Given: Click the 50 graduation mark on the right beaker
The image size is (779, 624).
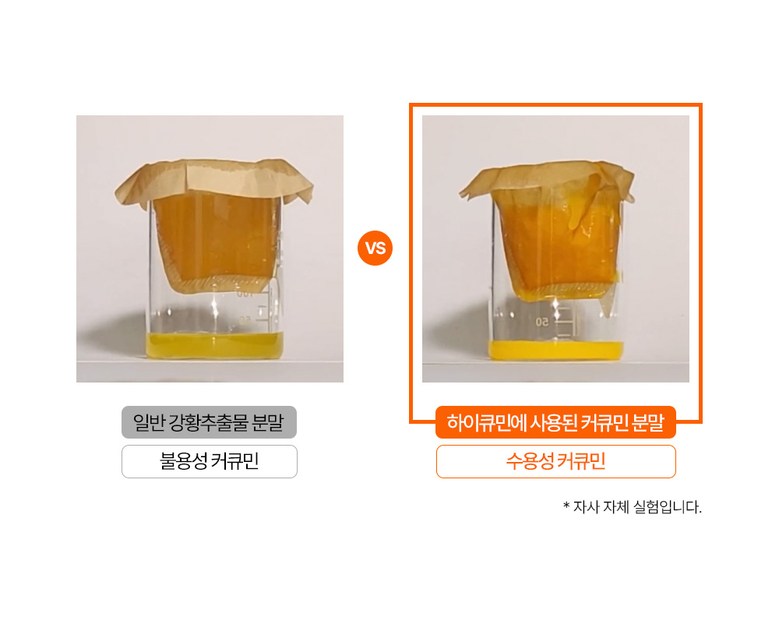Looking at the screenshot, I should (x=542, y=322).
